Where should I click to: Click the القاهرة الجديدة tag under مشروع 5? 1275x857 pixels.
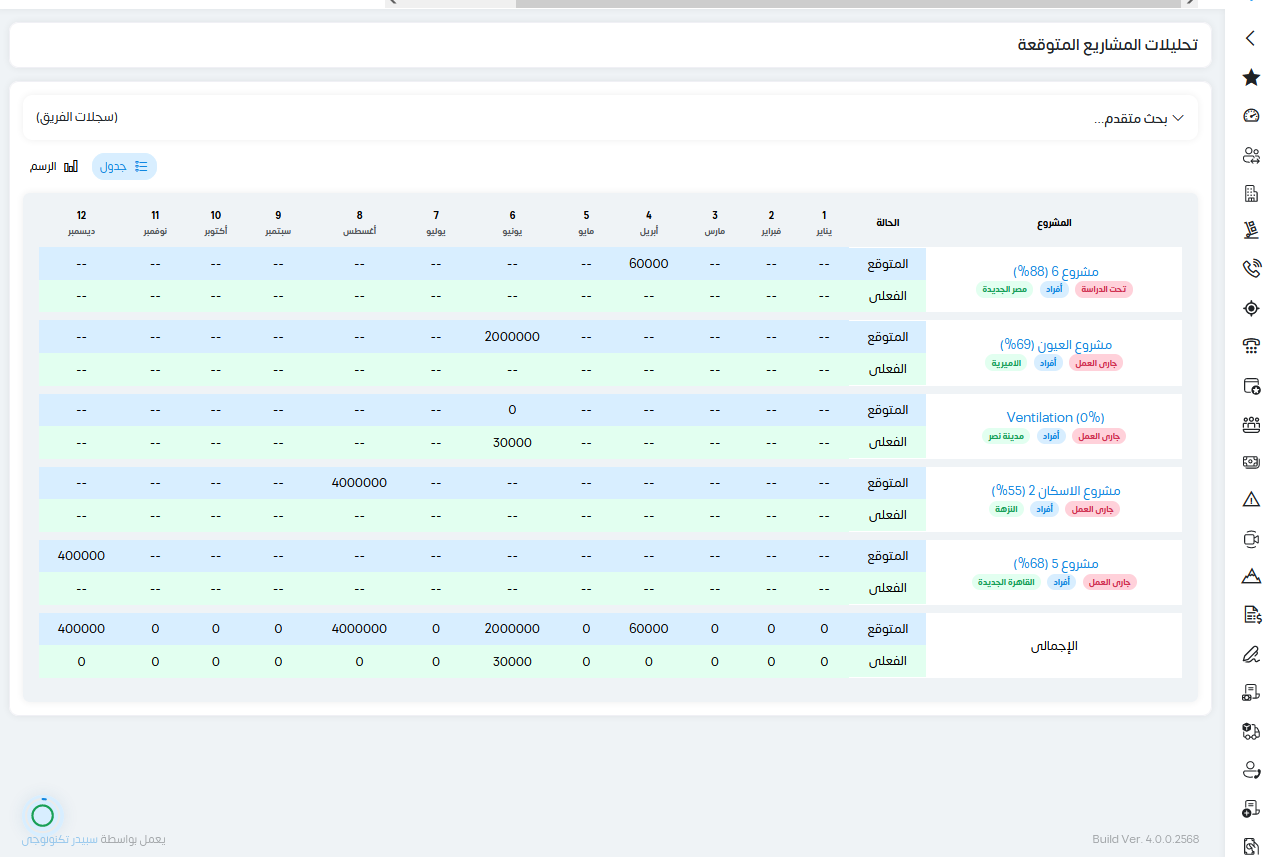[1008, 582]
